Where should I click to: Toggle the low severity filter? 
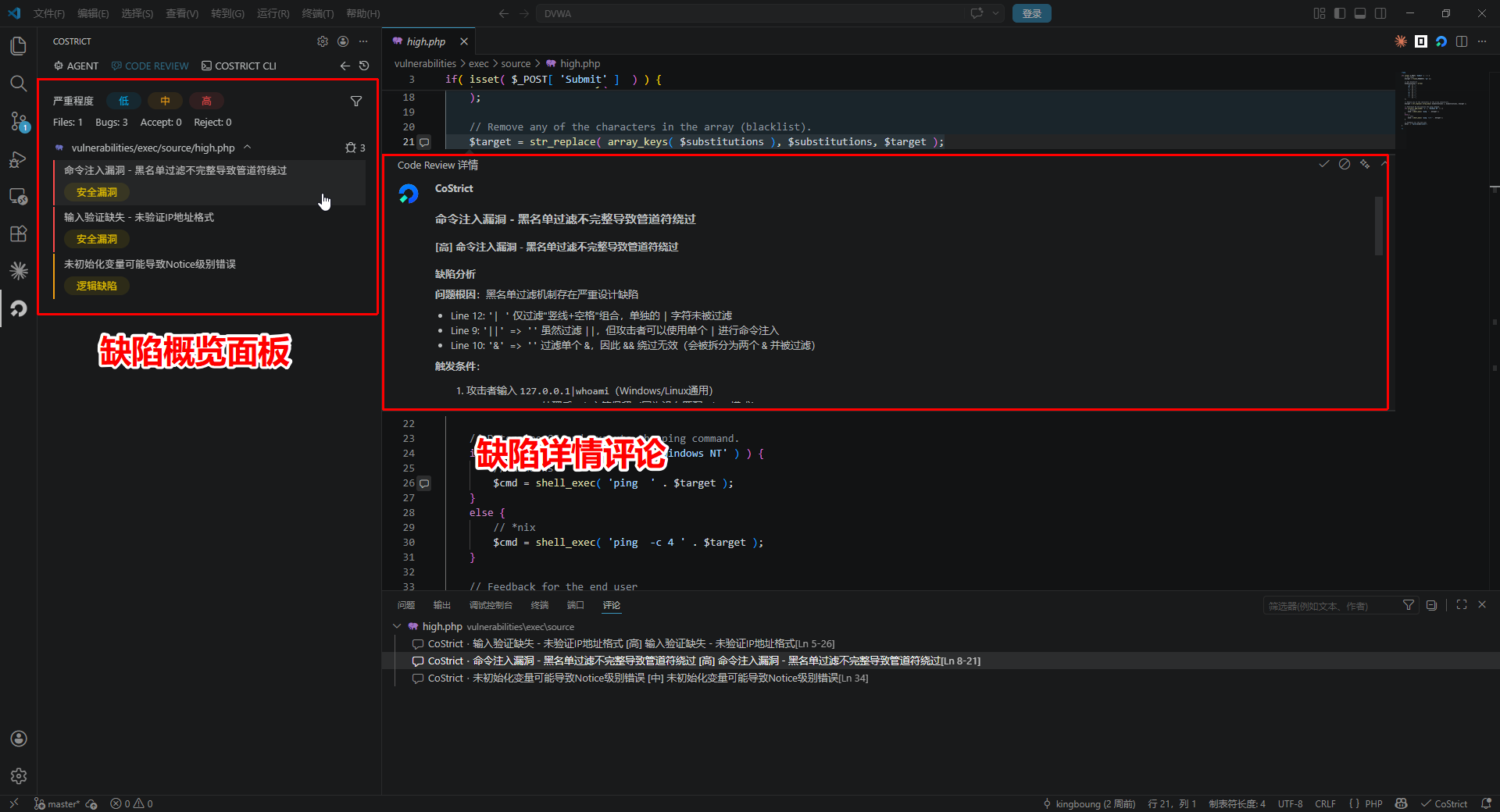click(123, 101)
